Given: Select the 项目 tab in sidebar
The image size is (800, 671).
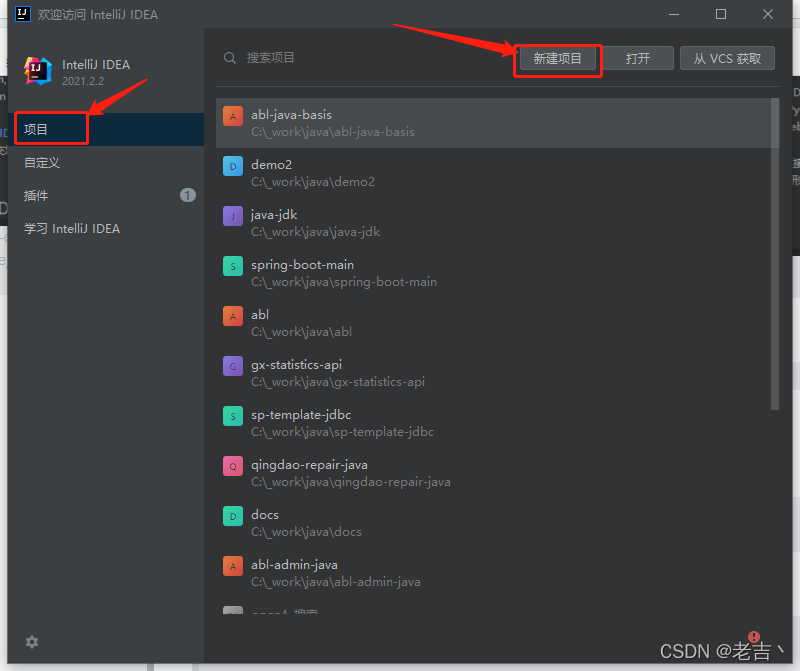Looking at the screenshot, I should [106, 130].
